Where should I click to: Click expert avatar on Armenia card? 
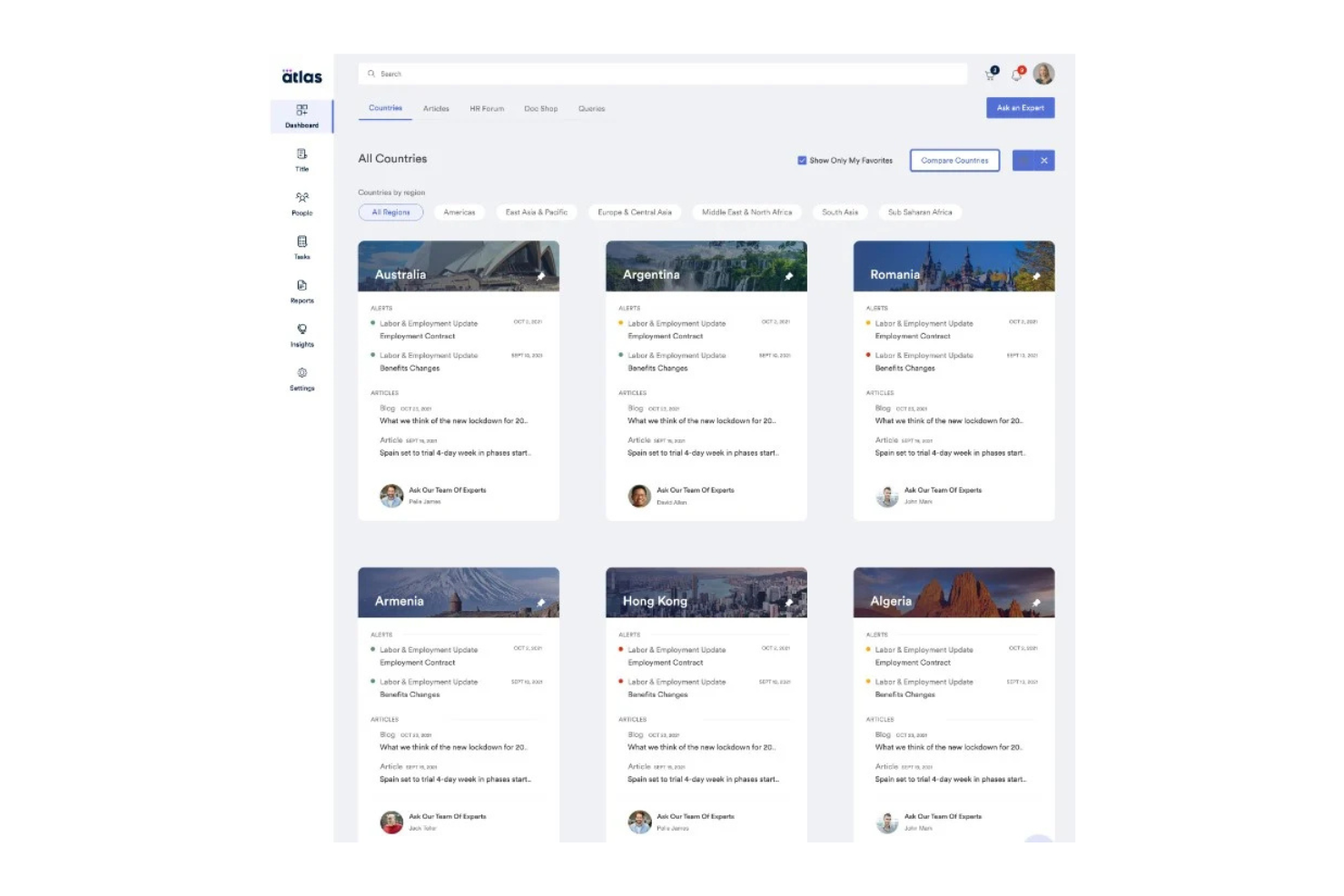[391, 822]
